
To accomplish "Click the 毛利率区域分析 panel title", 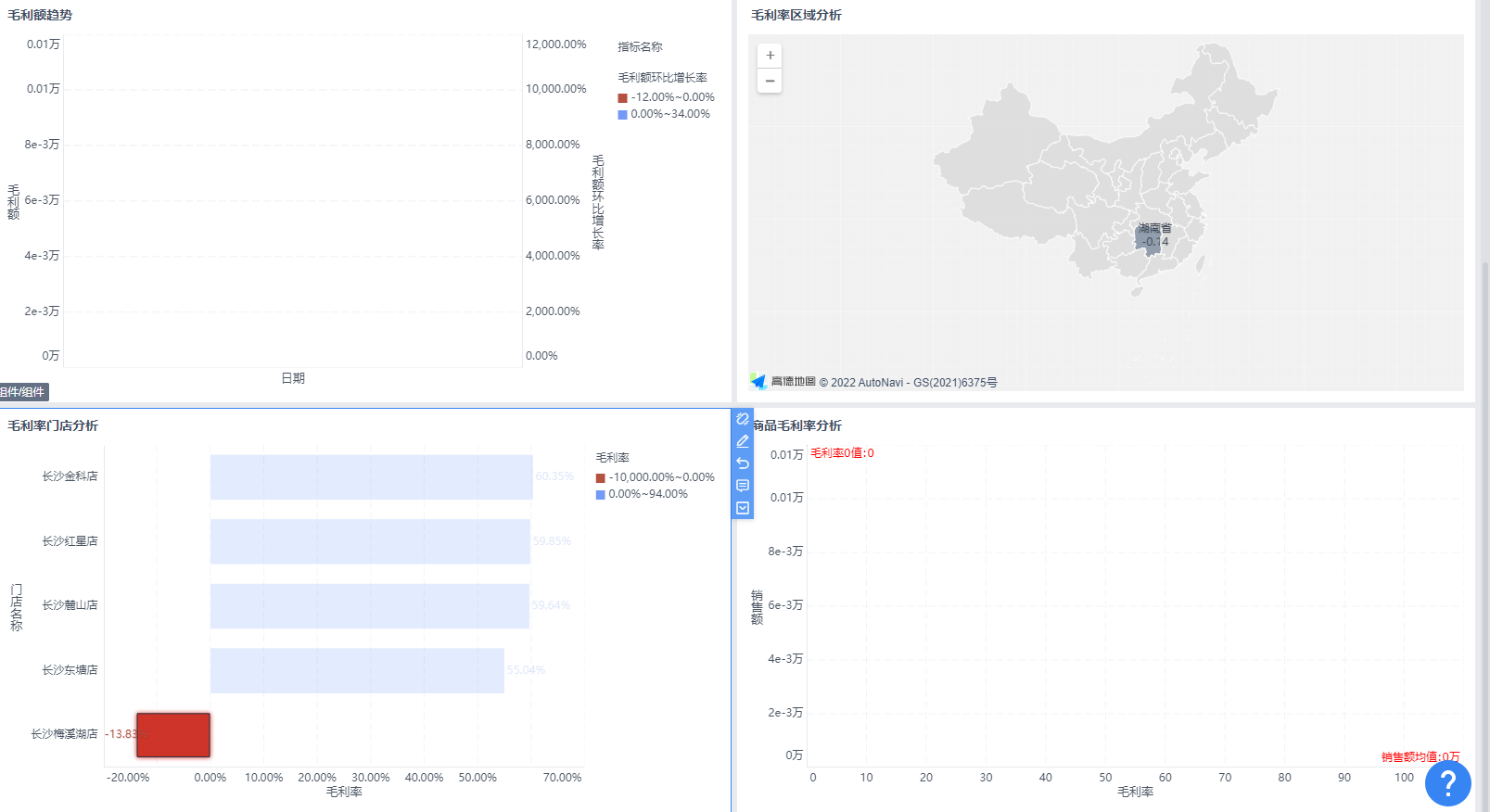I will point(796,15).
